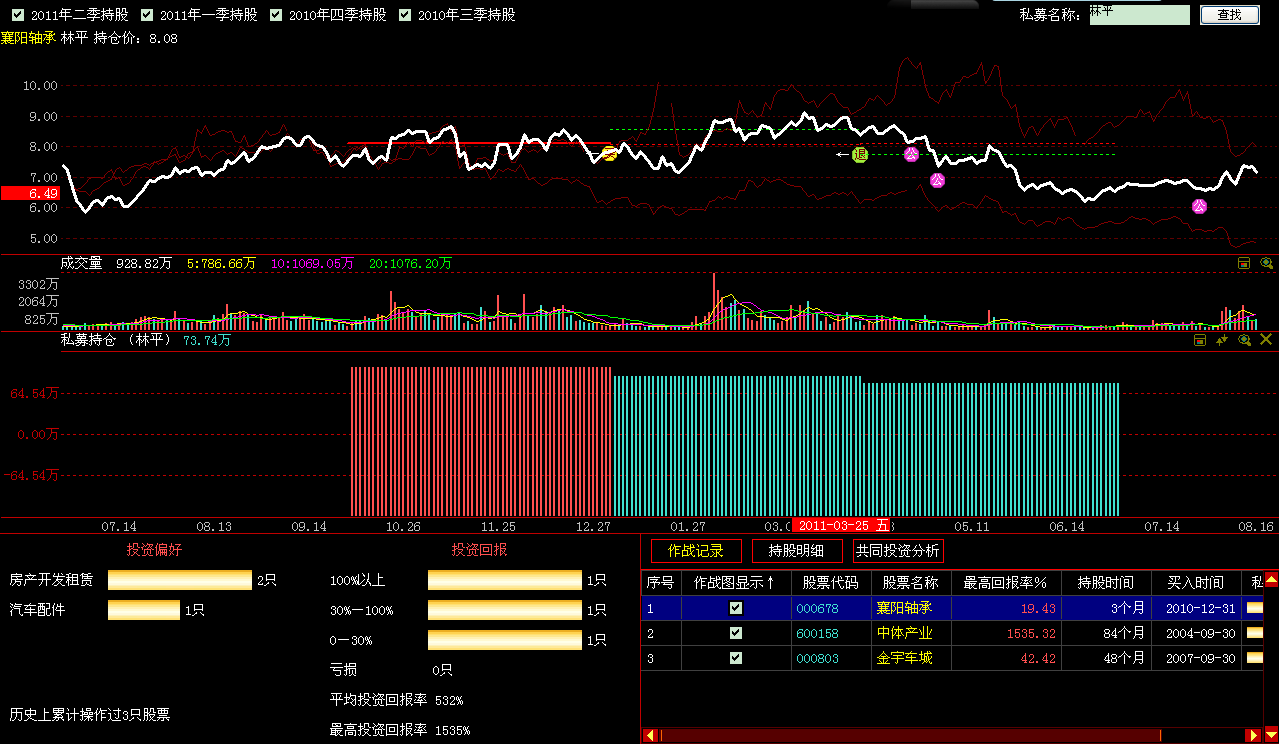Switch to the 持股明细 tab
The height and width of the screenshot is (744, 1279).
tap(796, 551)
